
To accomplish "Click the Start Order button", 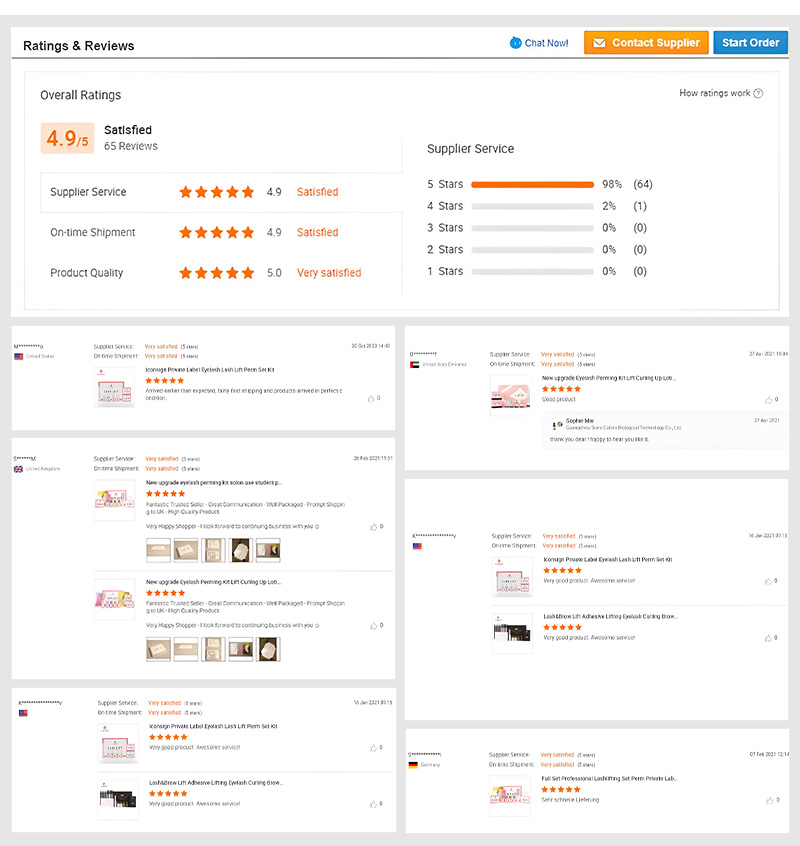I will (750, 43).
